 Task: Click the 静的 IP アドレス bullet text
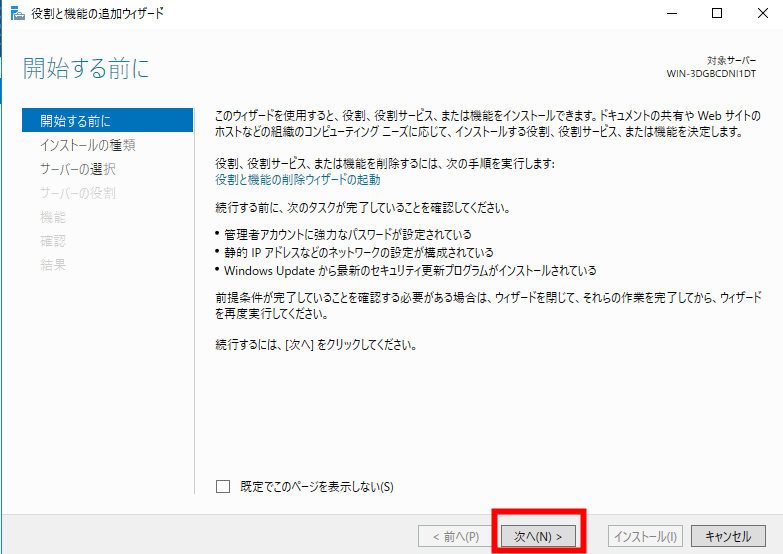point(359,252)
